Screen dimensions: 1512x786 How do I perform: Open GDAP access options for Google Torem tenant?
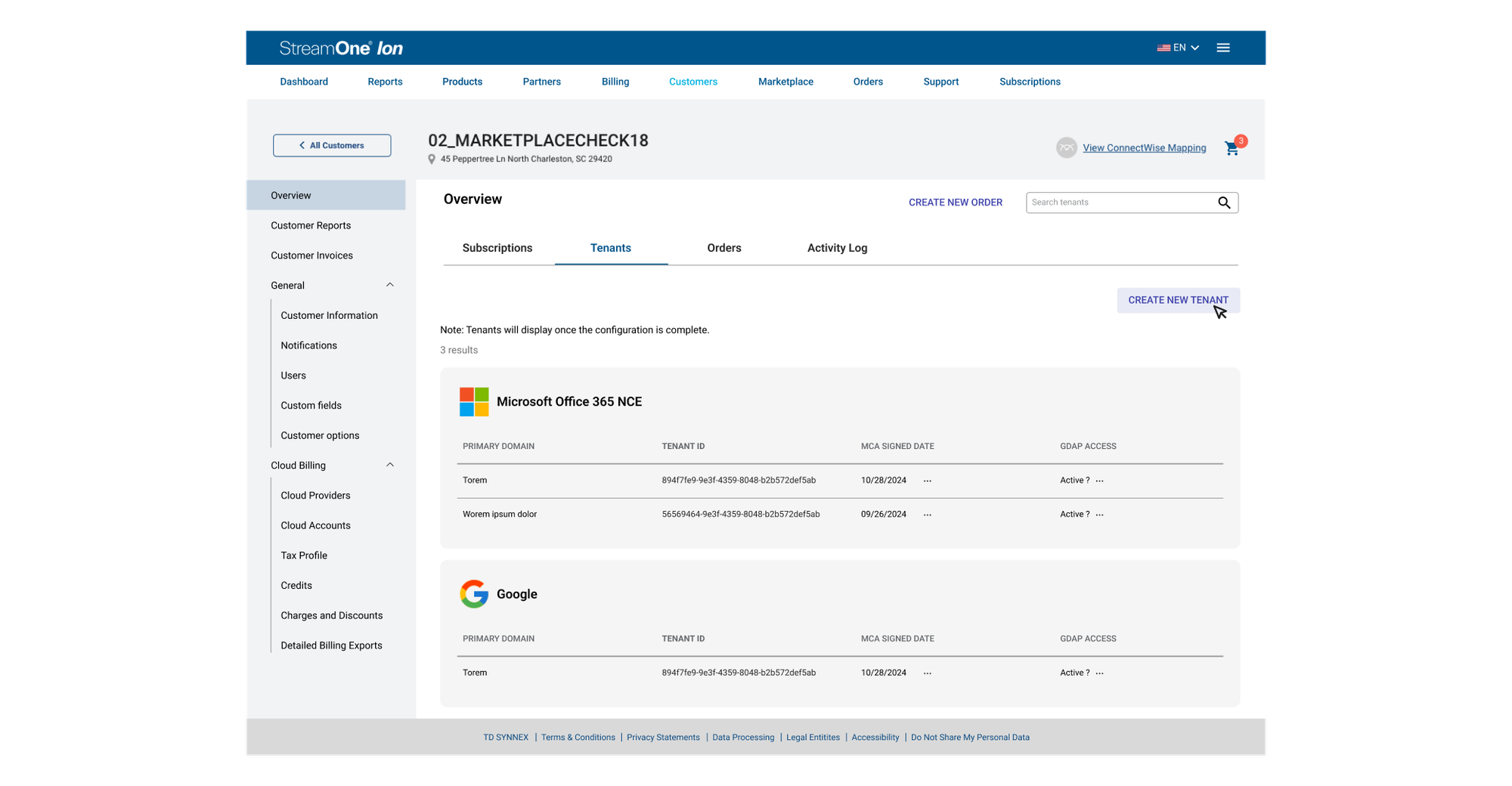1100,673
